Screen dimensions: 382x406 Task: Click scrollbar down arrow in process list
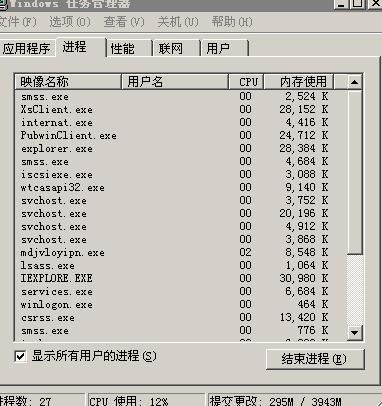pyautogui.click(x=354, y=332)
